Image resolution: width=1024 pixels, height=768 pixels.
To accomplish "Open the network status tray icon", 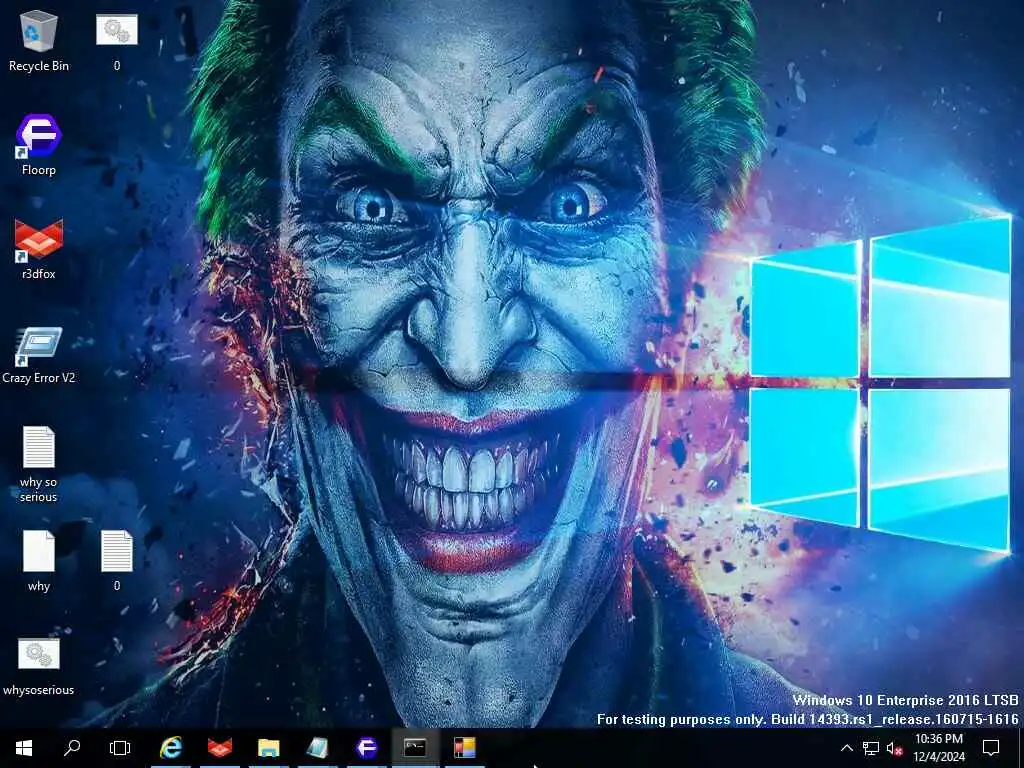I will [x=871, y=748].
